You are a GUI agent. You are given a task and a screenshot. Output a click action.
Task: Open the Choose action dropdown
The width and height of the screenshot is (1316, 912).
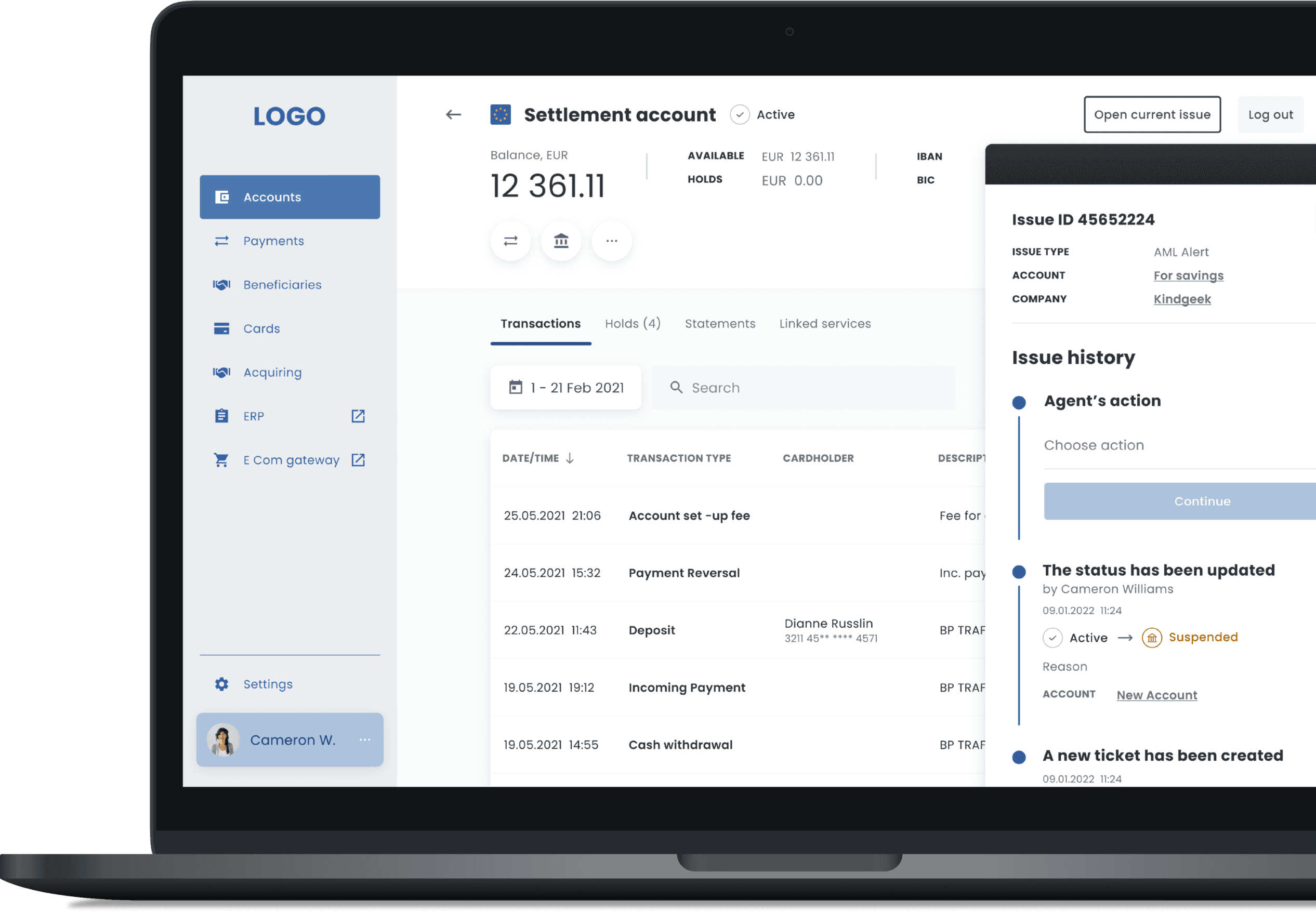pos(1179,446)
